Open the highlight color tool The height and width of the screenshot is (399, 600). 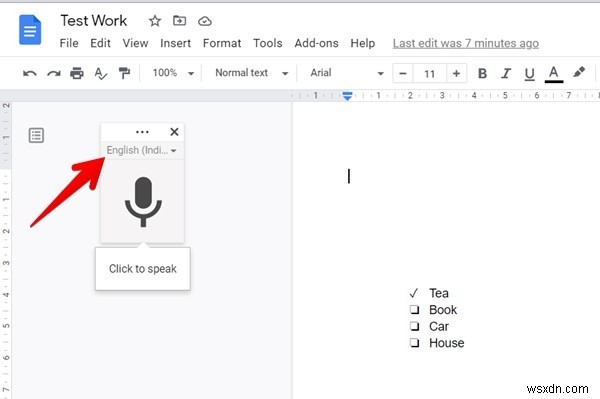(x=579, y=72)
